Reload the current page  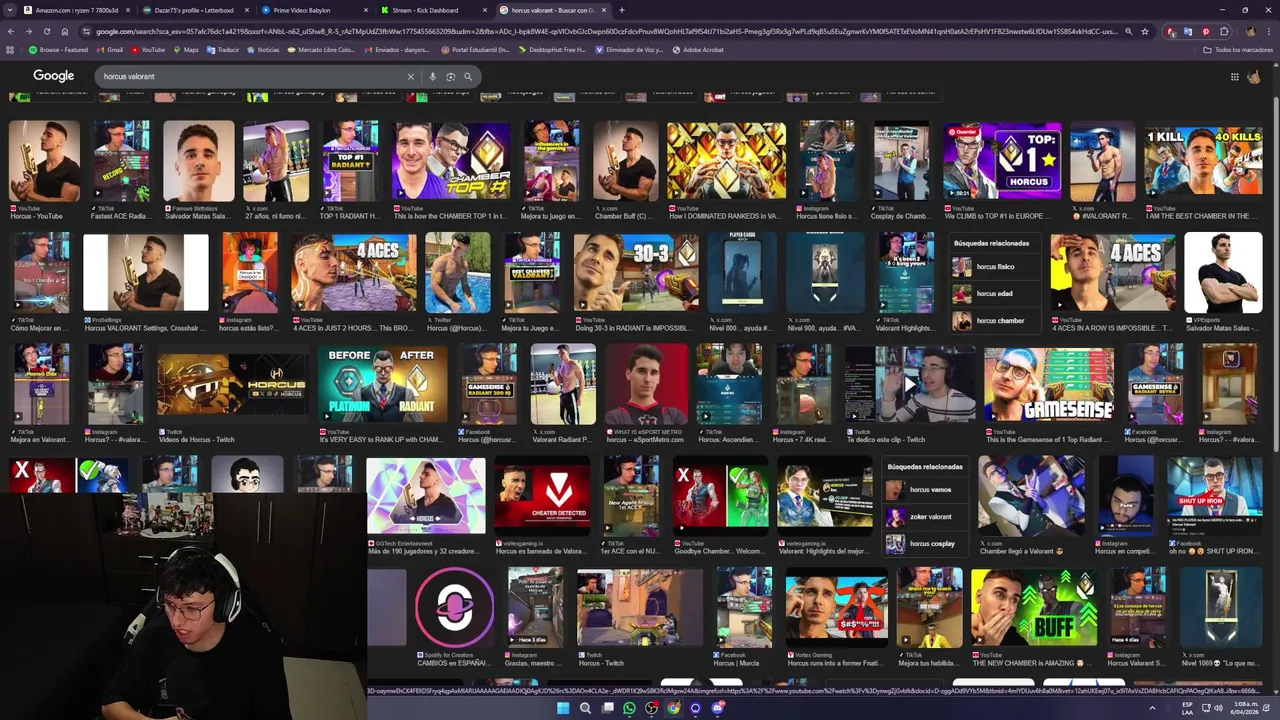(x=48, y=31)
